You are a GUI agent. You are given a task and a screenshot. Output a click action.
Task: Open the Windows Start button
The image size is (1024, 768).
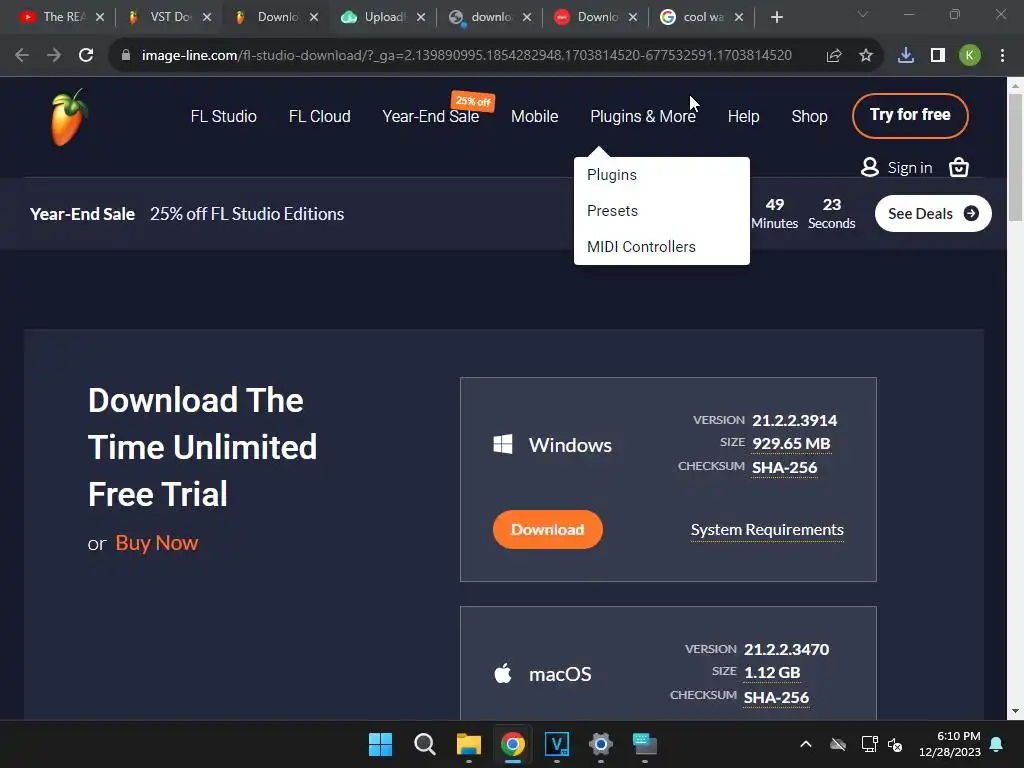[x=380, y=744]
